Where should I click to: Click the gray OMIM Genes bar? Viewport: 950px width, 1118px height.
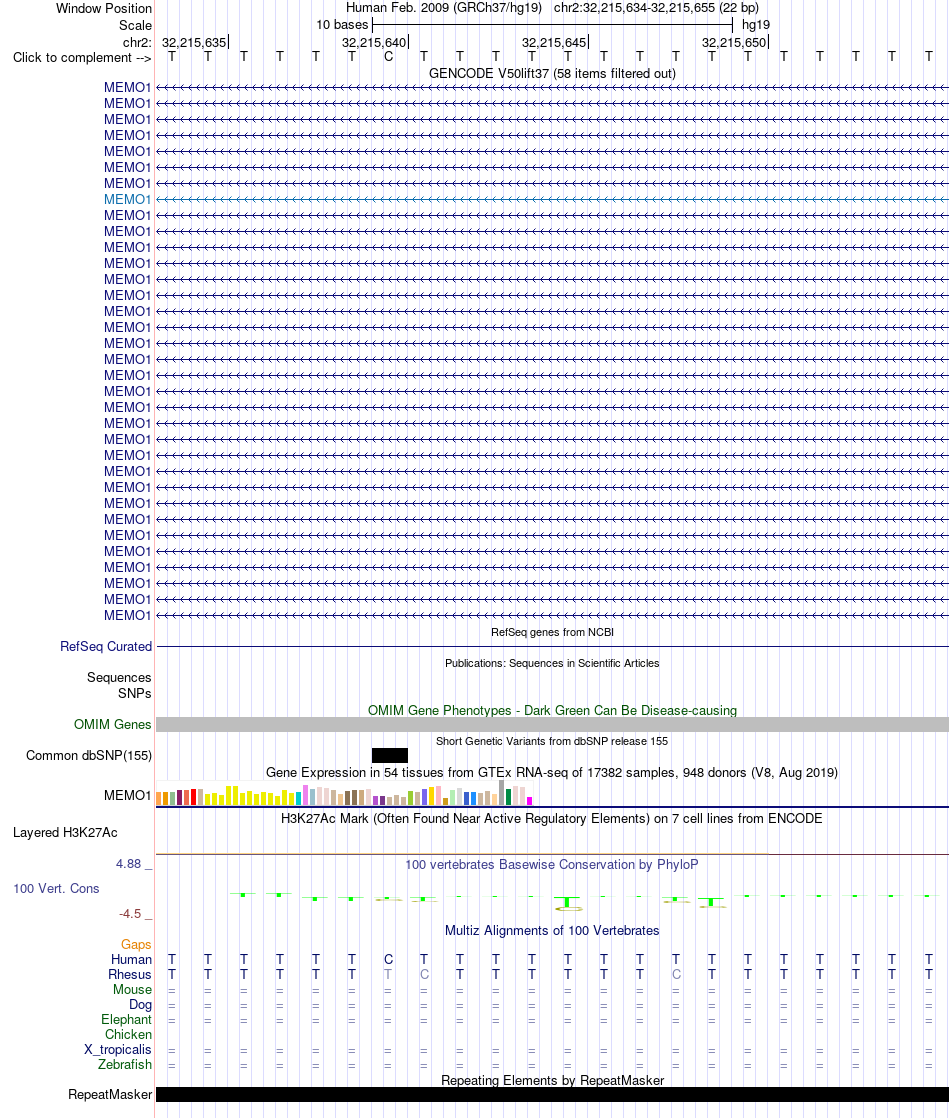[552, 724]
